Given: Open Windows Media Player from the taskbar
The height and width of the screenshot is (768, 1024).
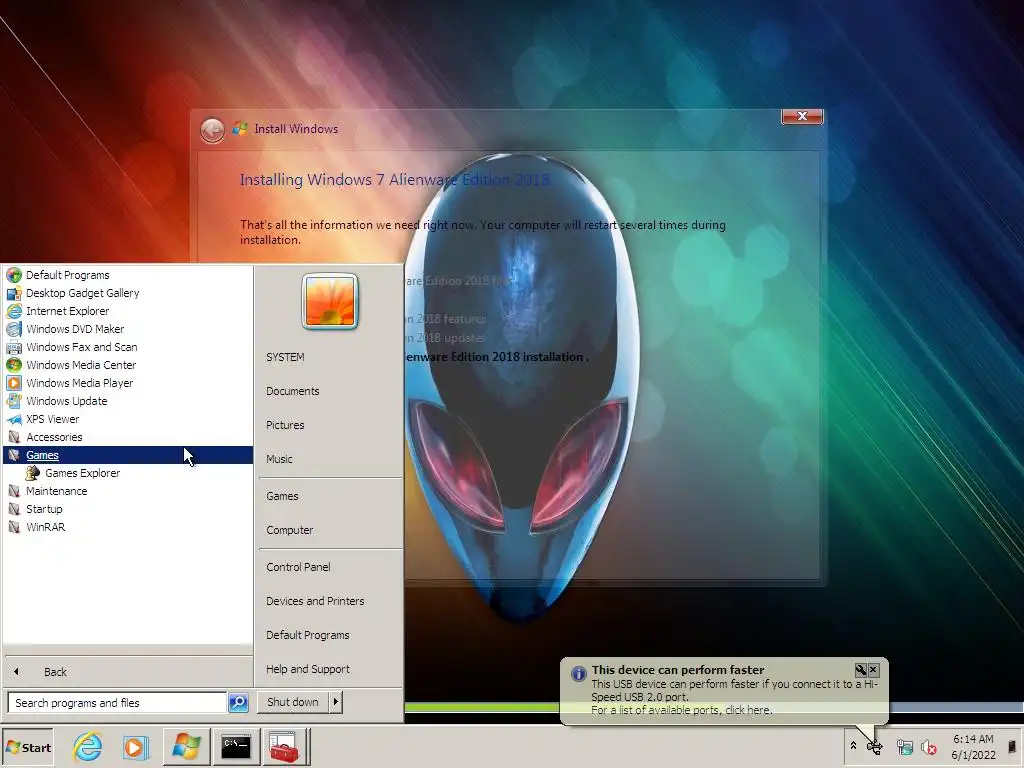Looking at the screenshot, I should (x=136, y=746).
